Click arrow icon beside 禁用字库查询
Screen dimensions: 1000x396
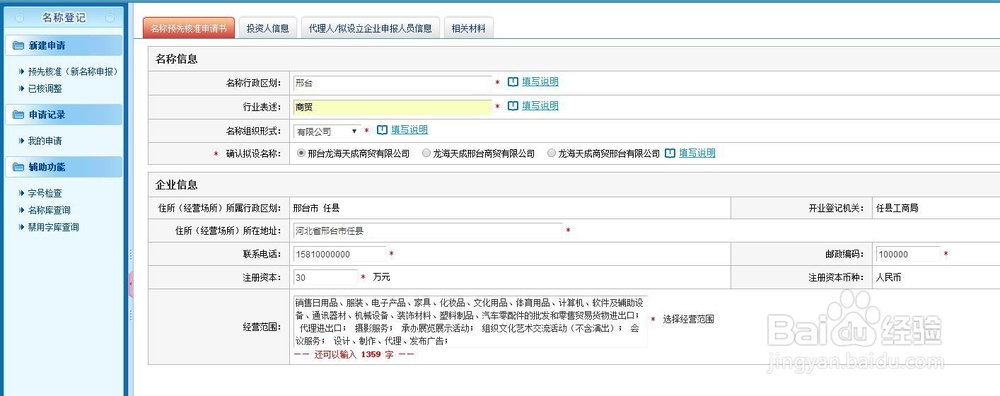click(22, 228)
